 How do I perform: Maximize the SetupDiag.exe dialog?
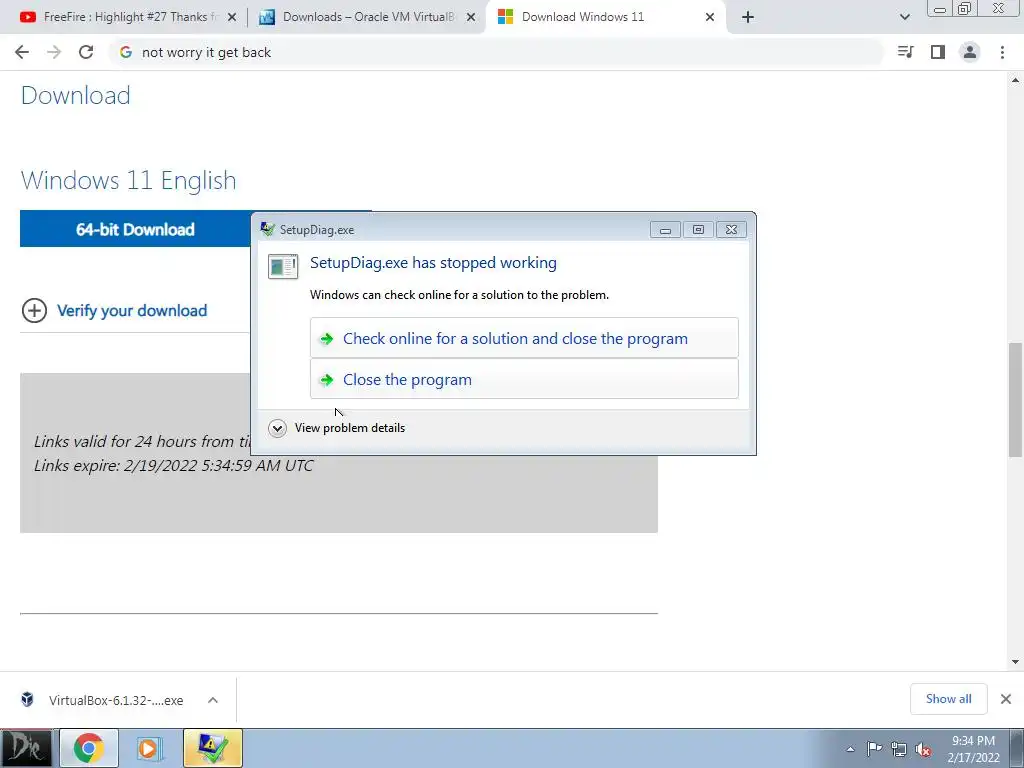pos(698,229)
